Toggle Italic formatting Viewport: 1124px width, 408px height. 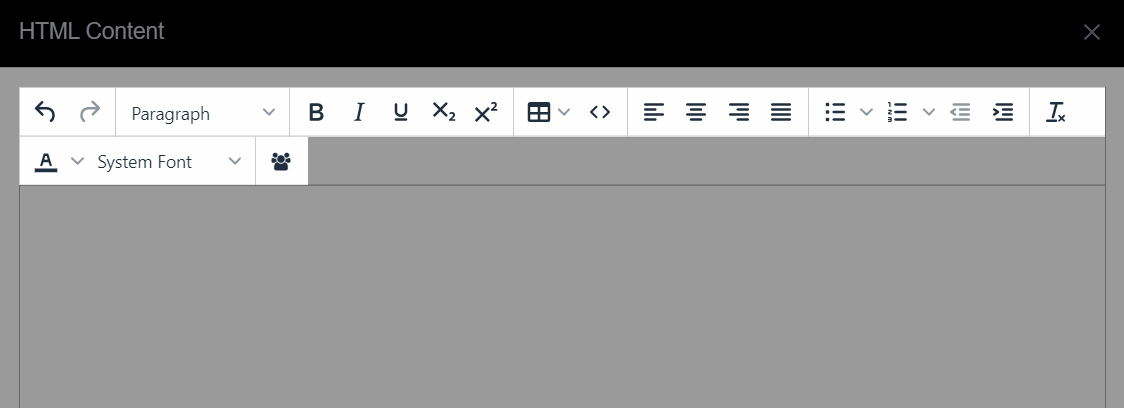coord(358,113)
